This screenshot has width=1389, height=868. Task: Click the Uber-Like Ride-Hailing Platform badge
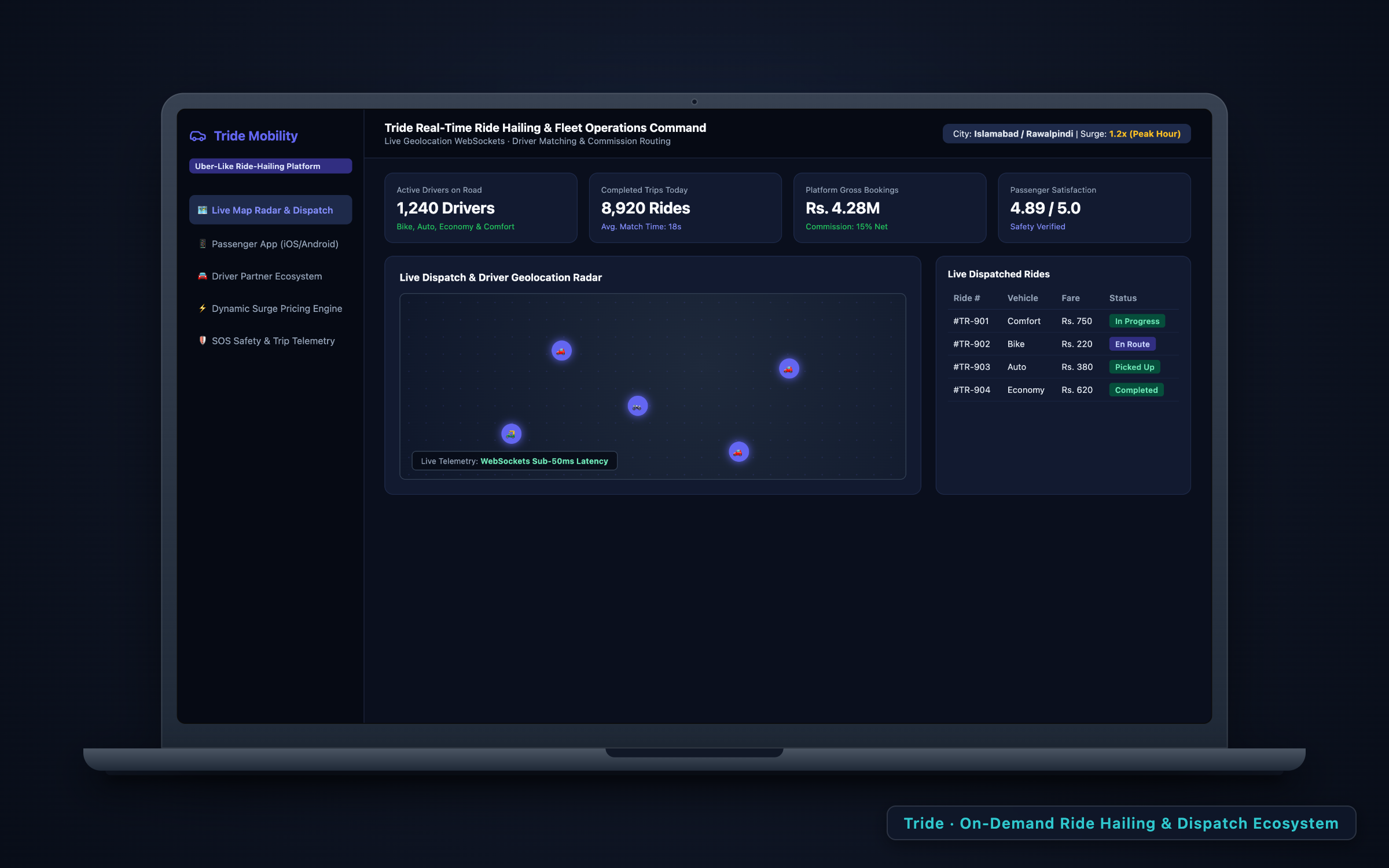270,166
